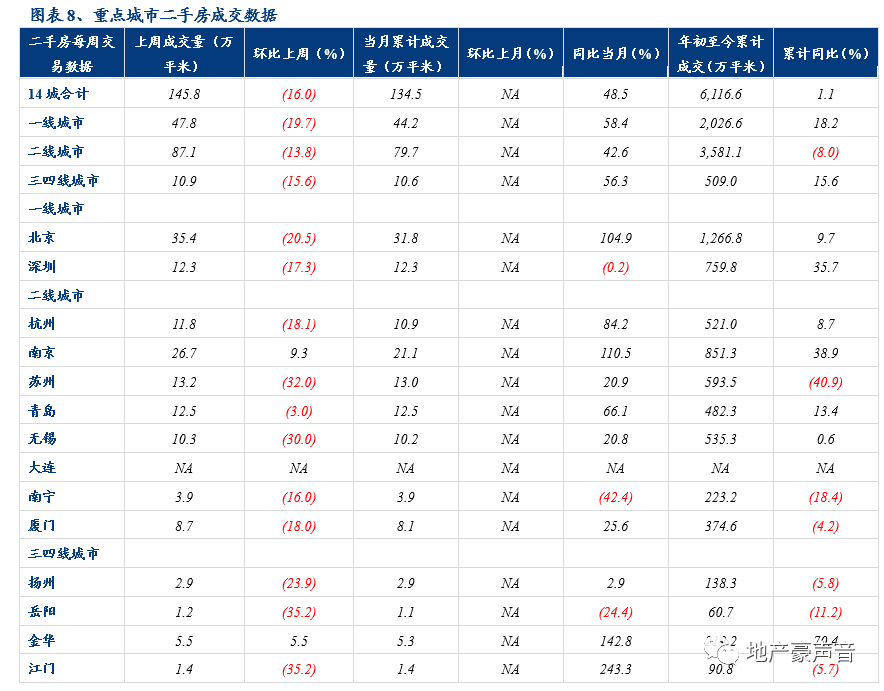This screenshot has height=691, width=884.
Task: Click the 同比当月(%) column header
Action: (x=615, y=53)
